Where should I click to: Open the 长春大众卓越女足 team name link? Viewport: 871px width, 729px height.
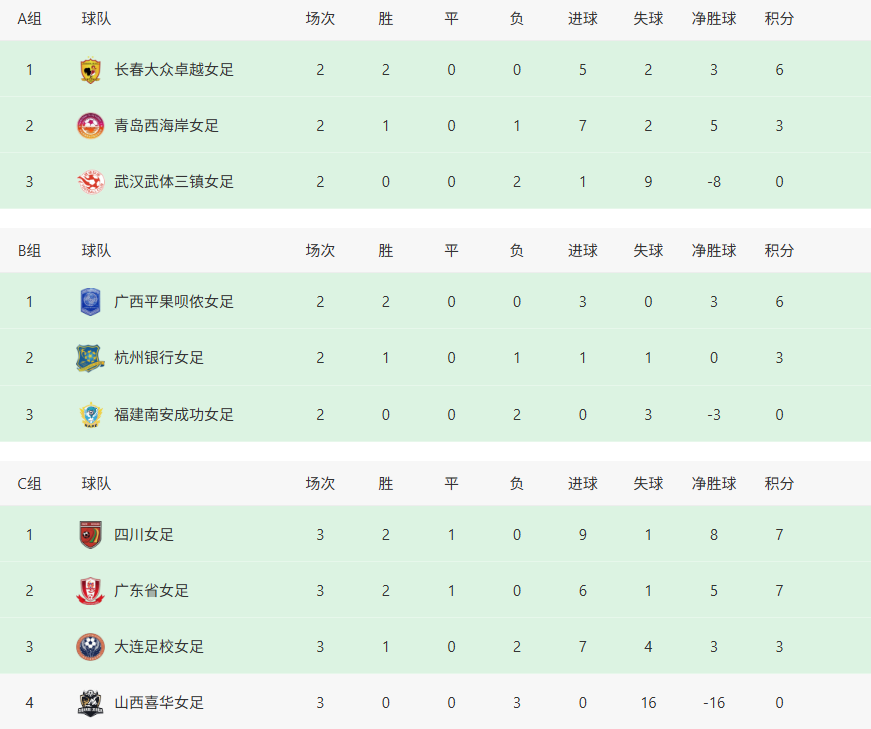coord(174,70)
